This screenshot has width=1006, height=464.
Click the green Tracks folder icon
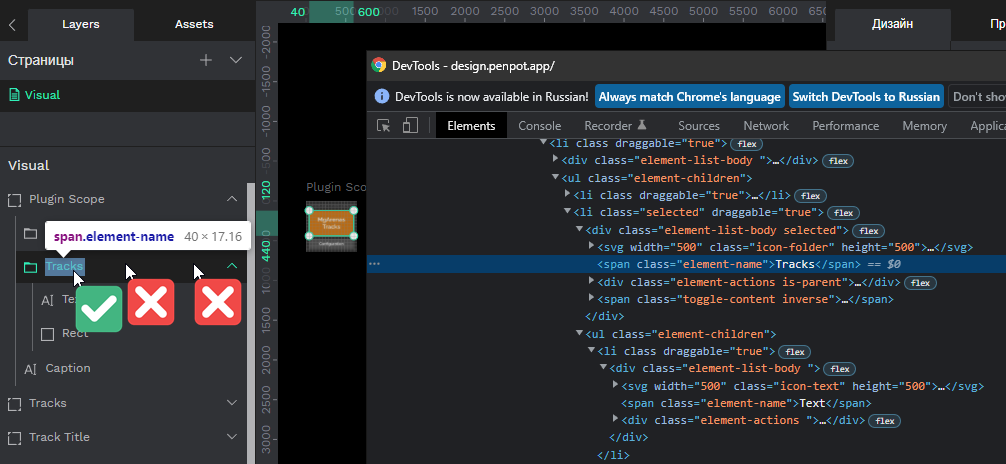pos(30,267)
